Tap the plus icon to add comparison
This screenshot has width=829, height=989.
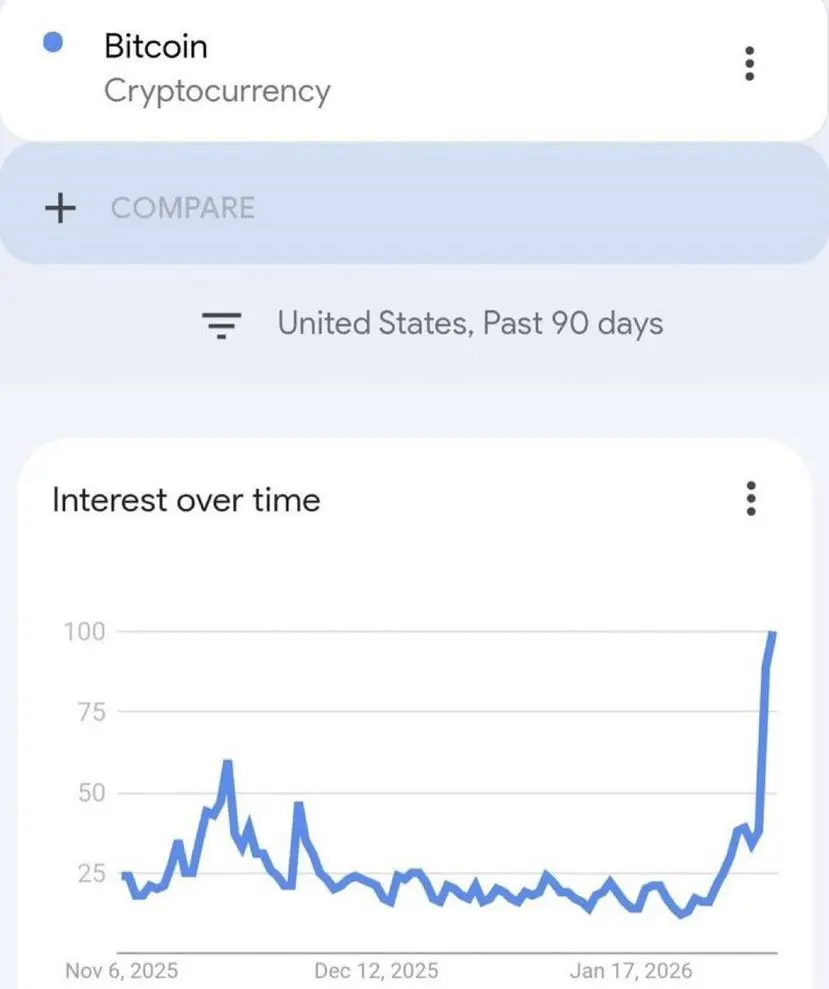(61, 208)
